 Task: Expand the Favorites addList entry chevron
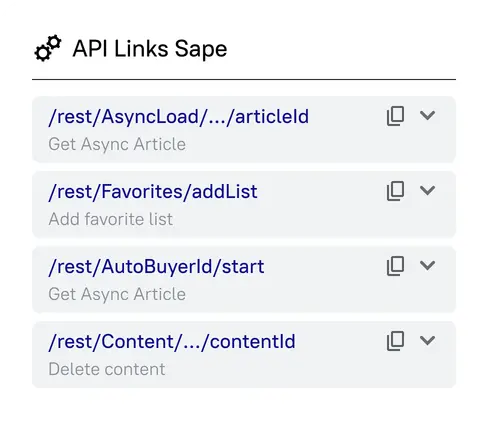(427, 190)
